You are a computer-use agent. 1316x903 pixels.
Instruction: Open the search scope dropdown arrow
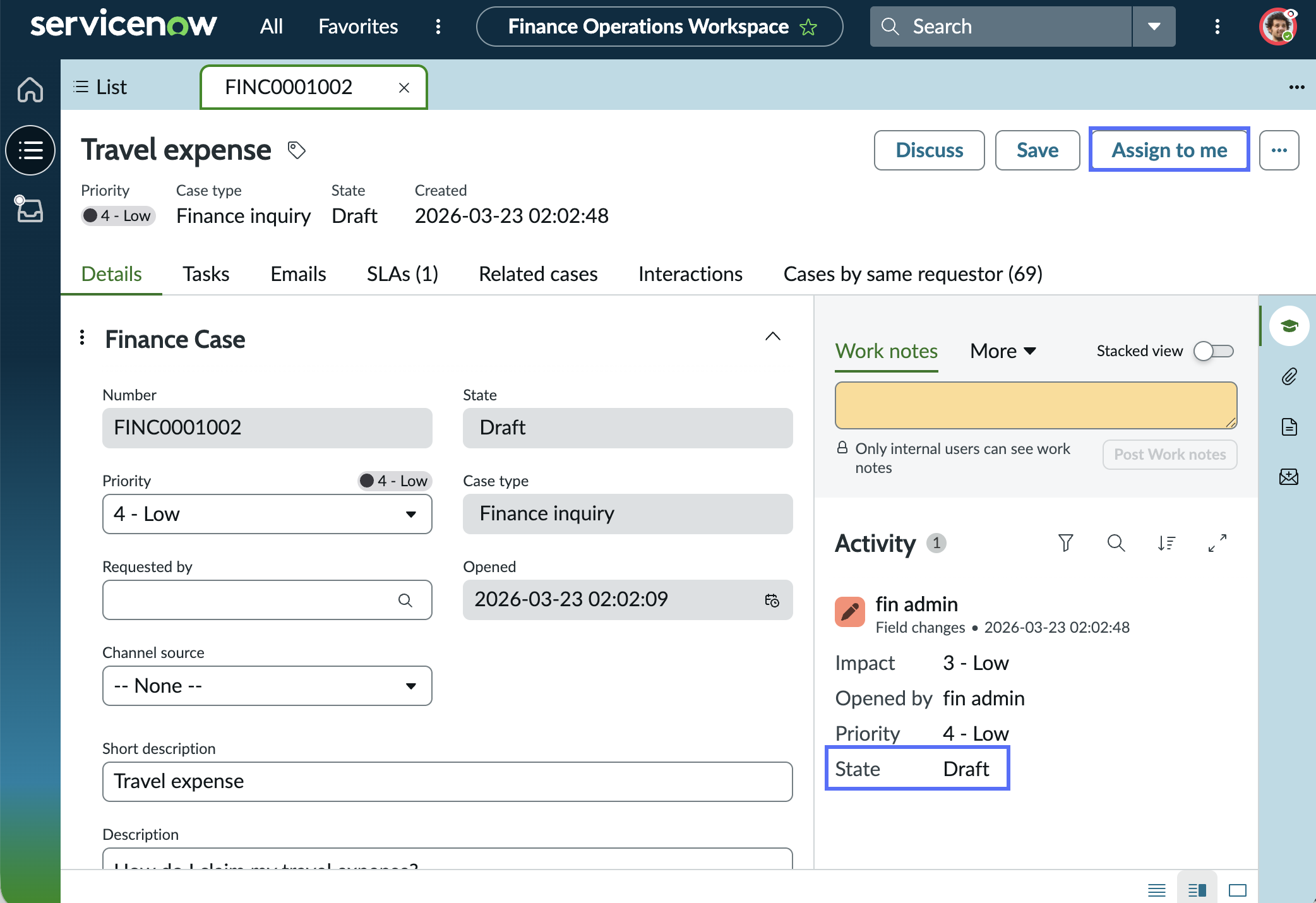[1154, 27]
